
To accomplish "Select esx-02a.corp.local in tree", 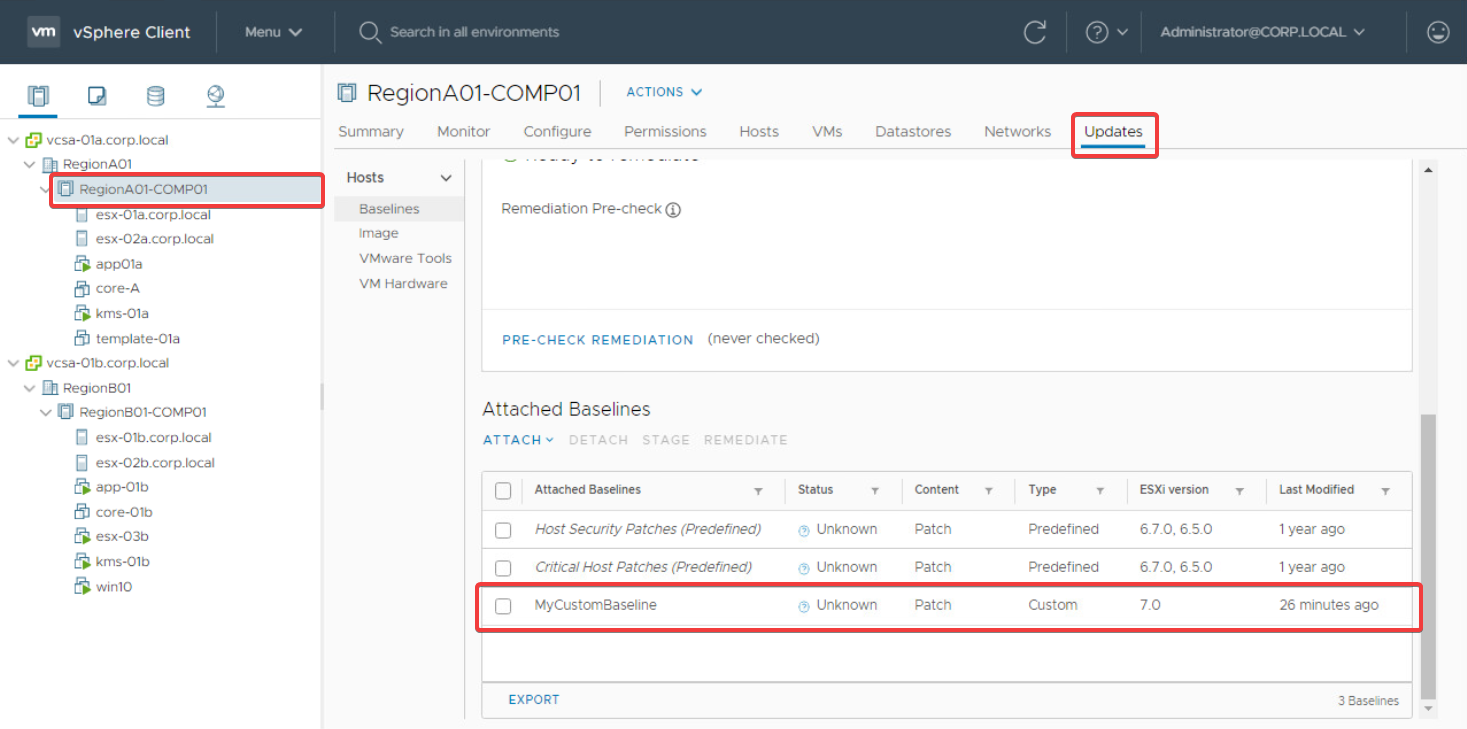I will coord(155,239).
